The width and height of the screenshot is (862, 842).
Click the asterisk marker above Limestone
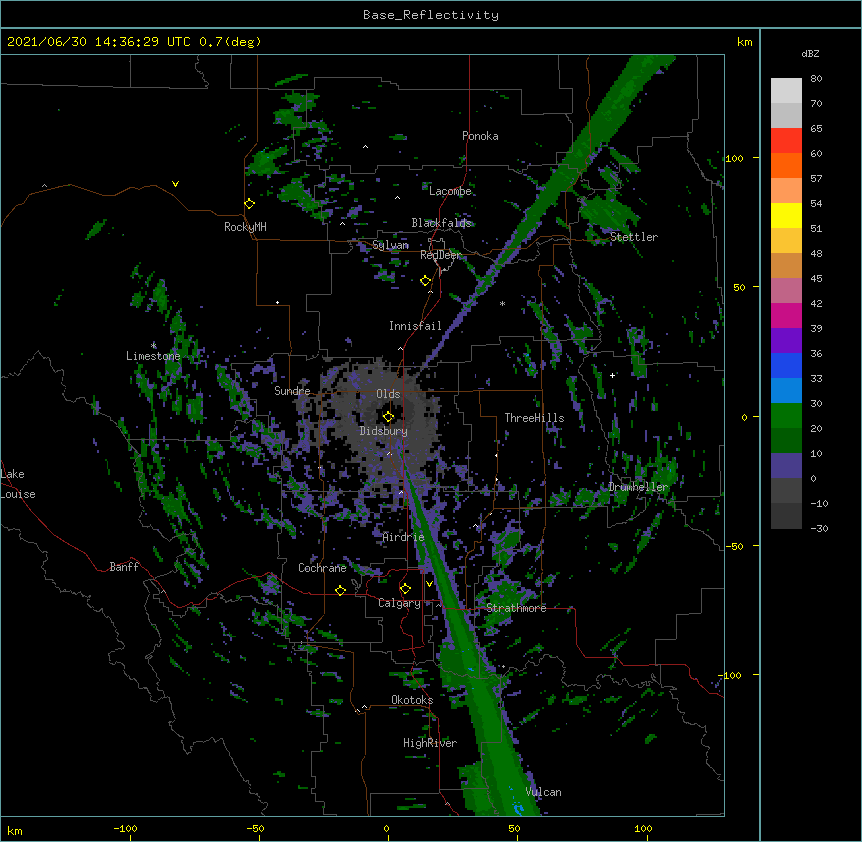click(x=154, y=345)
